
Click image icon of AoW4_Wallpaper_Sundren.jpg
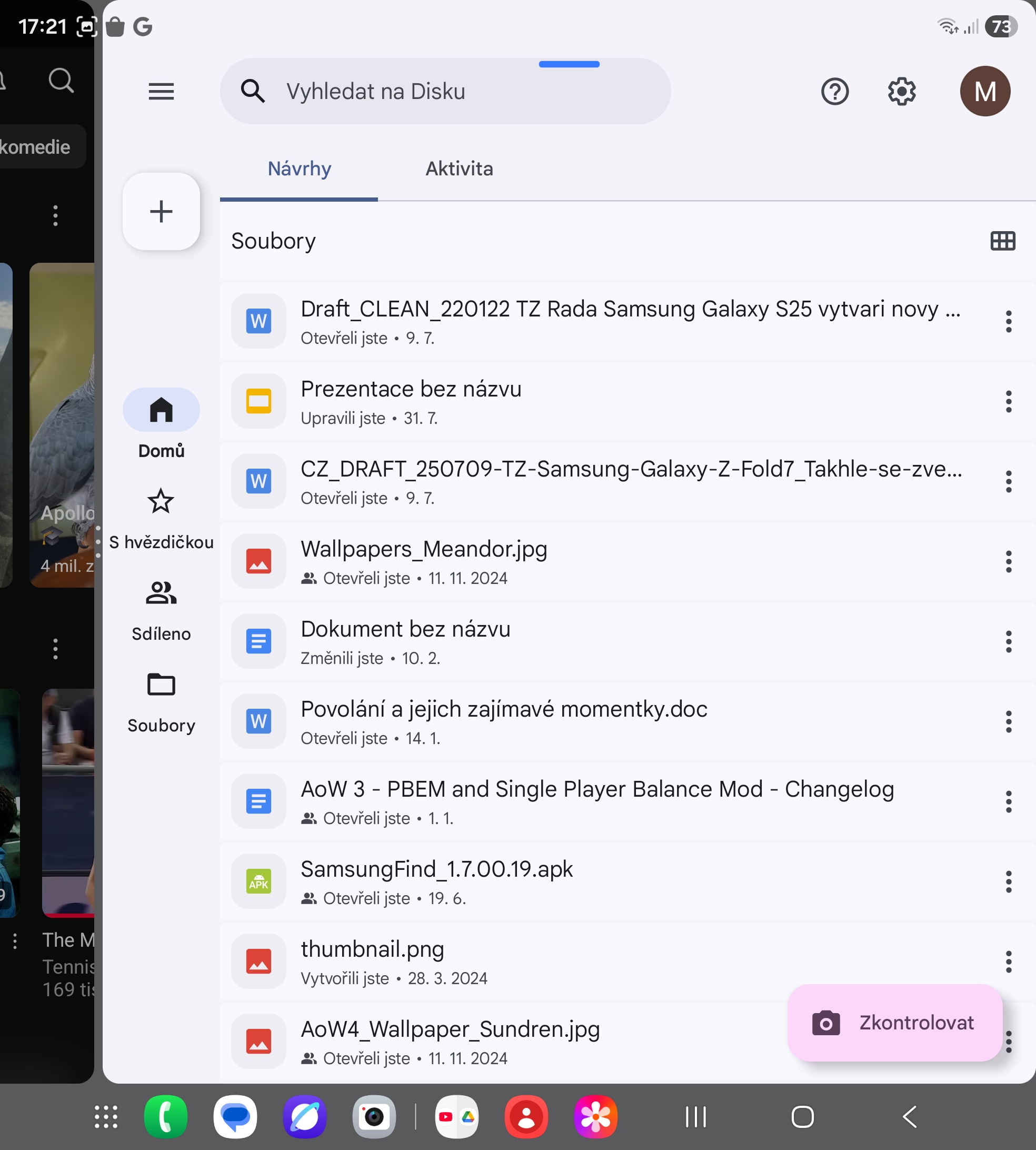(x=258, y=1041)
